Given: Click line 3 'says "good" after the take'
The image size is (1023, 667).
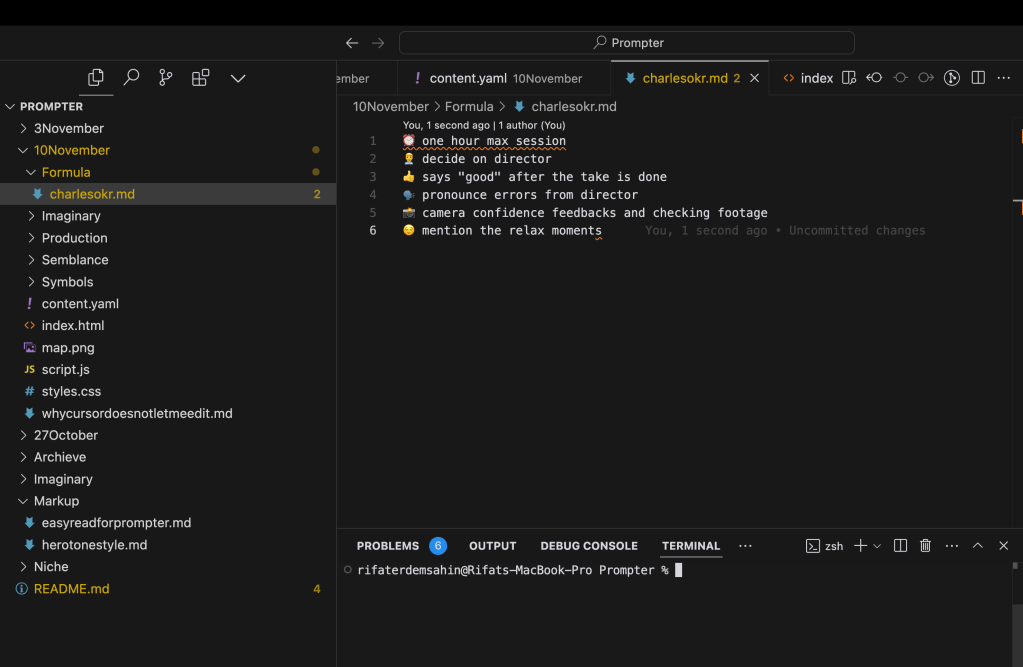Looking at the screenshot, I should tap(515, 177).
